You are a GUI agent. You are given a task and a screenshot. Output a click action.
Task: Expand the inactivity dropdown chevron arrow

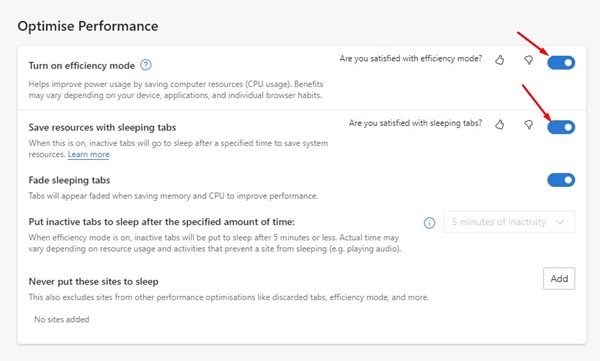point(560,222)
